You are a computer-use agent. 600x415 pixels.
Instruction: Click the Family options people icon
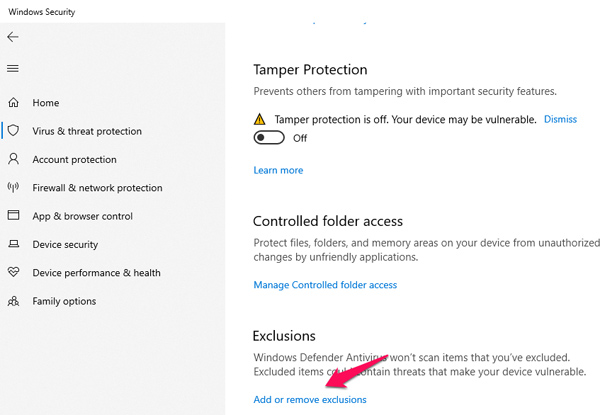pyautogui.click(x=13, y=301)
